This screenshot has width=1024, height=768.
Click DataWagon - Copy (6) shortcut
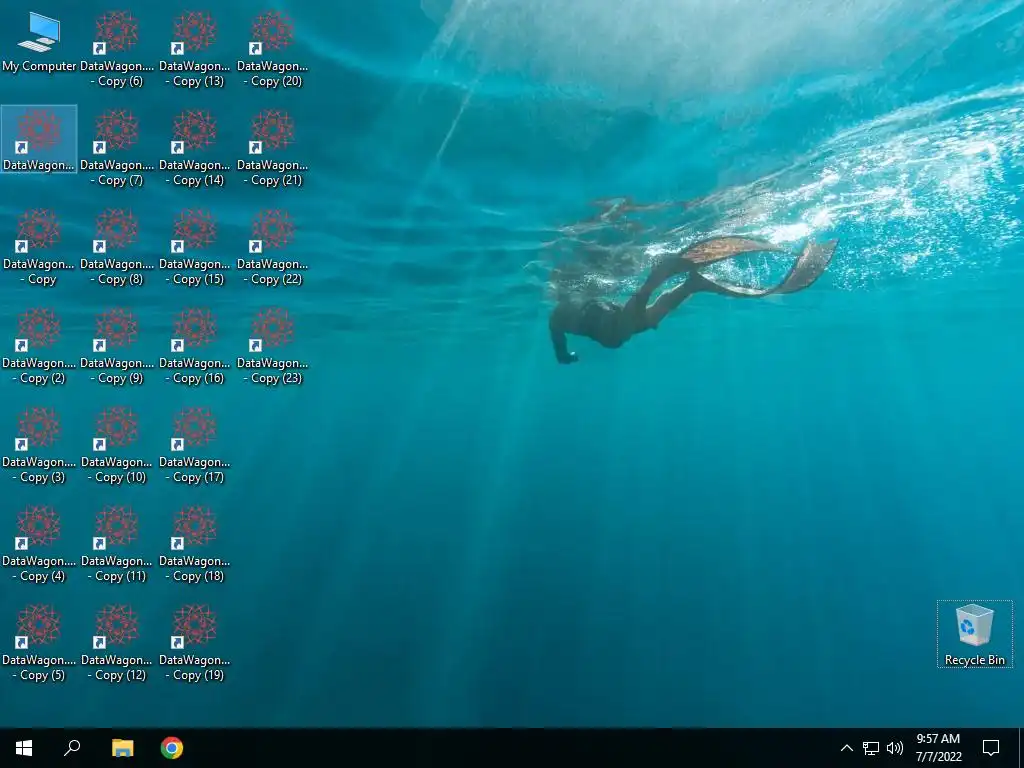pos(117,50)
